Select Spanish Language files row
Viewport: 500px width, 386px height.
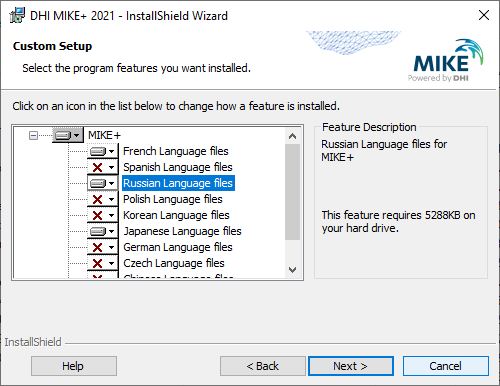pos(178,167)
